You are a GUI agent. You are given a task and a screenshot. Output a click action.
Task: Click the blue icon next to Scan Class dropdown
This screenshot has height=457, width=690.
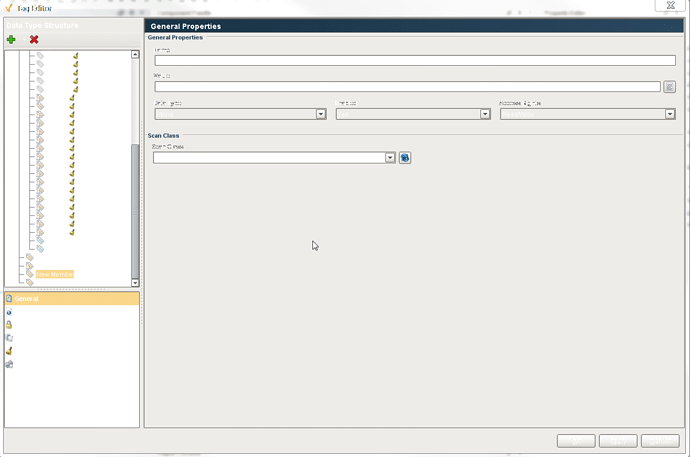(x=405, y=157)
